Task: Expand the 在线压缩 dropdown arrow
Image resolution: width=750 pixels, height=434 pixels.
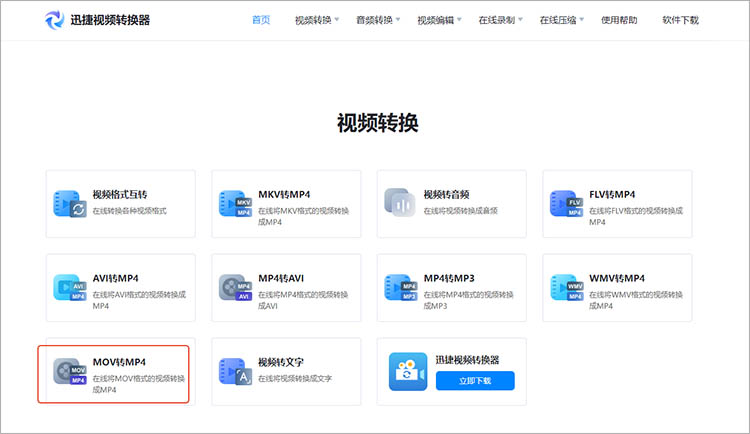Action: 582,20
